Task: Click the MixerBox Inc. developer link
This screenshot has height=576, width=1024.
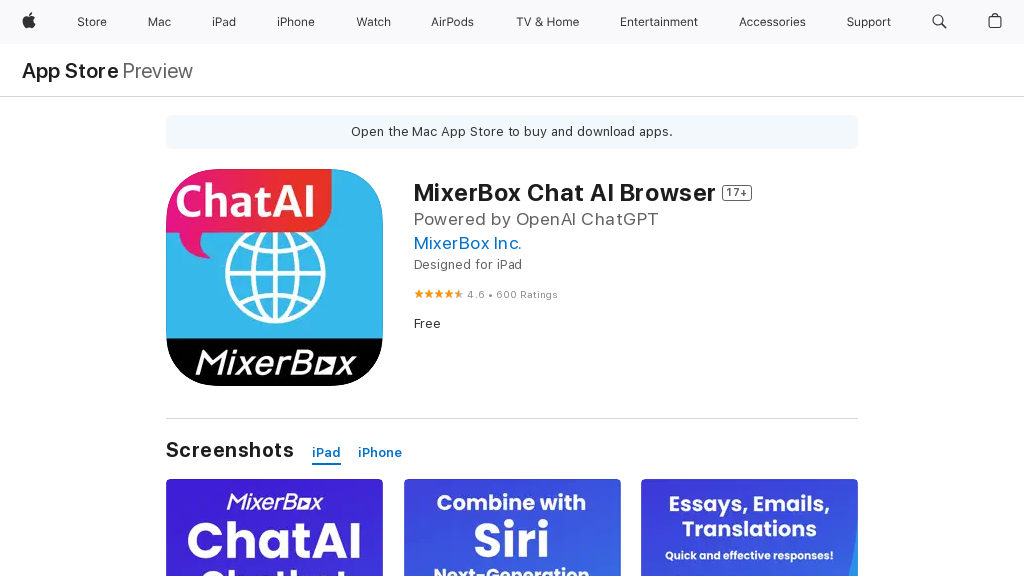Action: (467, 243)
